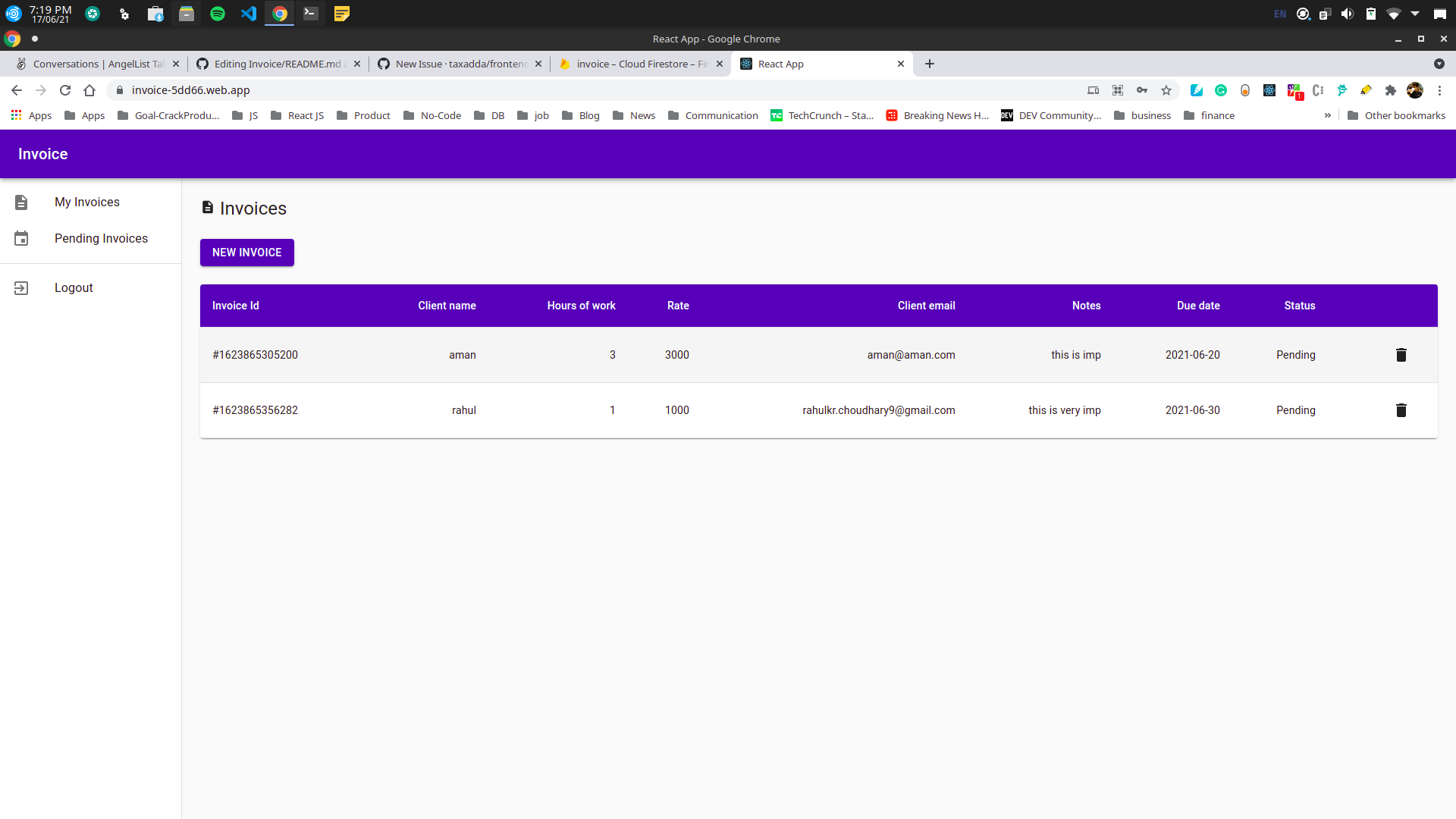Delete the aman invoice with trash icon
Viewport: 1456px width, 819px height.
(1401, 355)
